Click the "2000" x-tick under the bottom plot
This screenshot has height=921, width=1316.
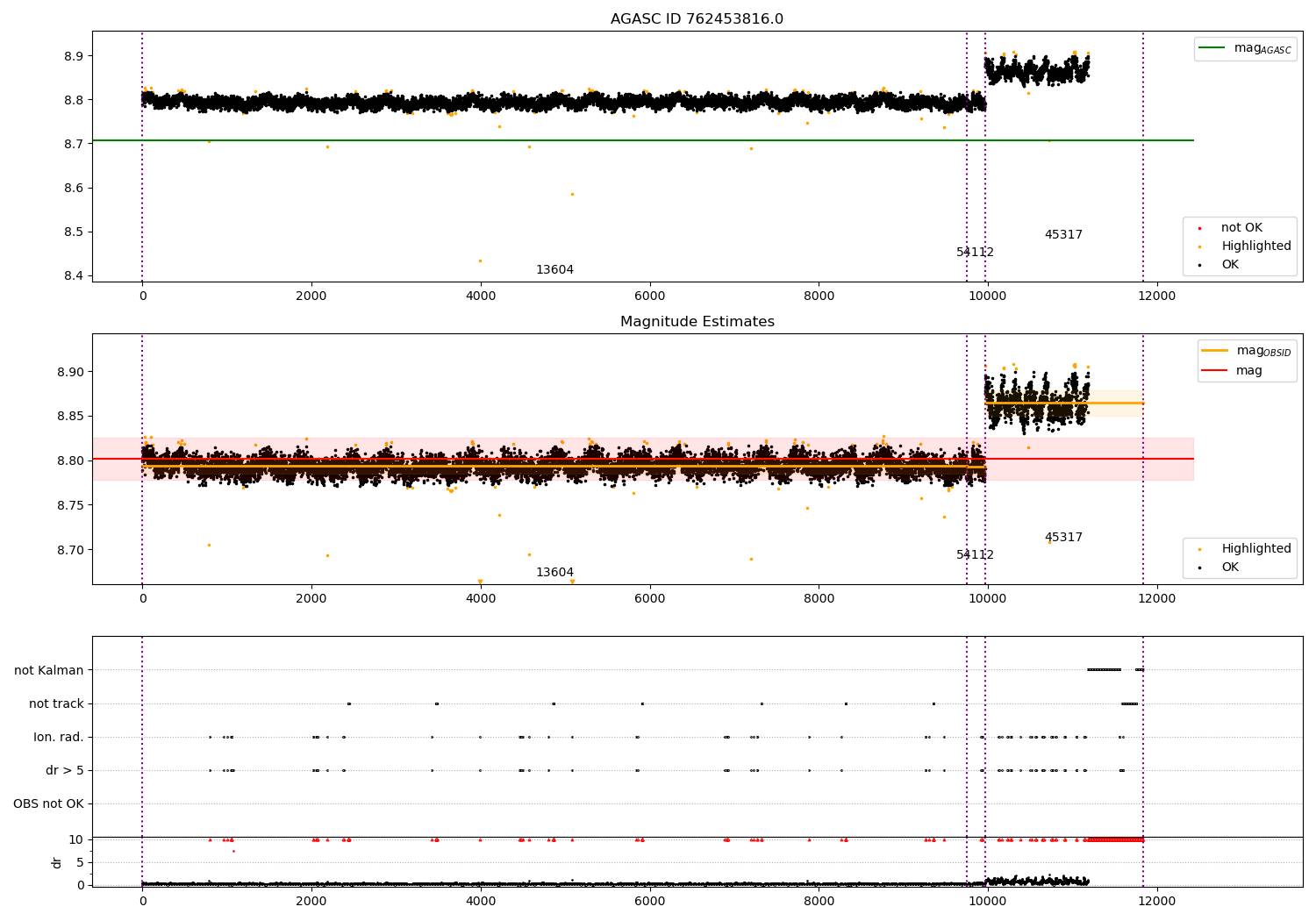tap(311, 902)
